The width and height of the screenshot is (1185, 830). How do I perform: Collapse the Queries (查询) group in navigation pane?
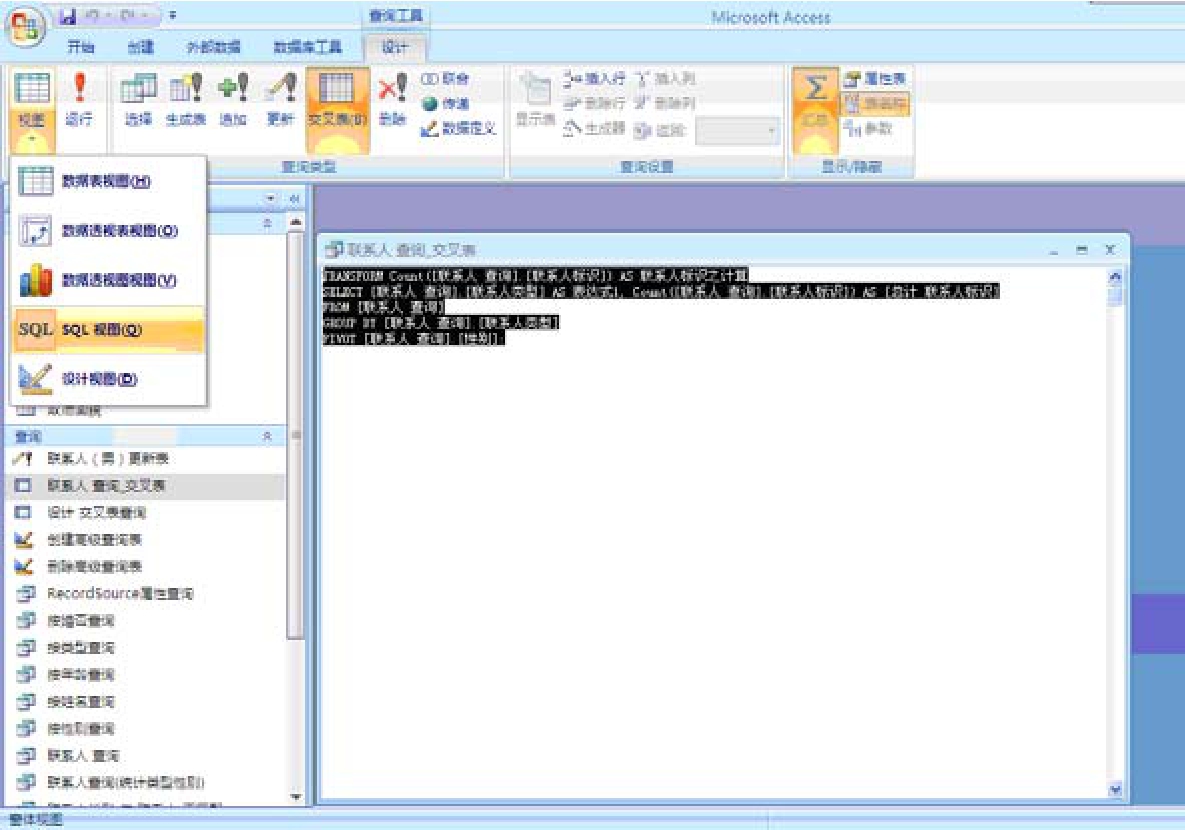click(x=266, y=437)
